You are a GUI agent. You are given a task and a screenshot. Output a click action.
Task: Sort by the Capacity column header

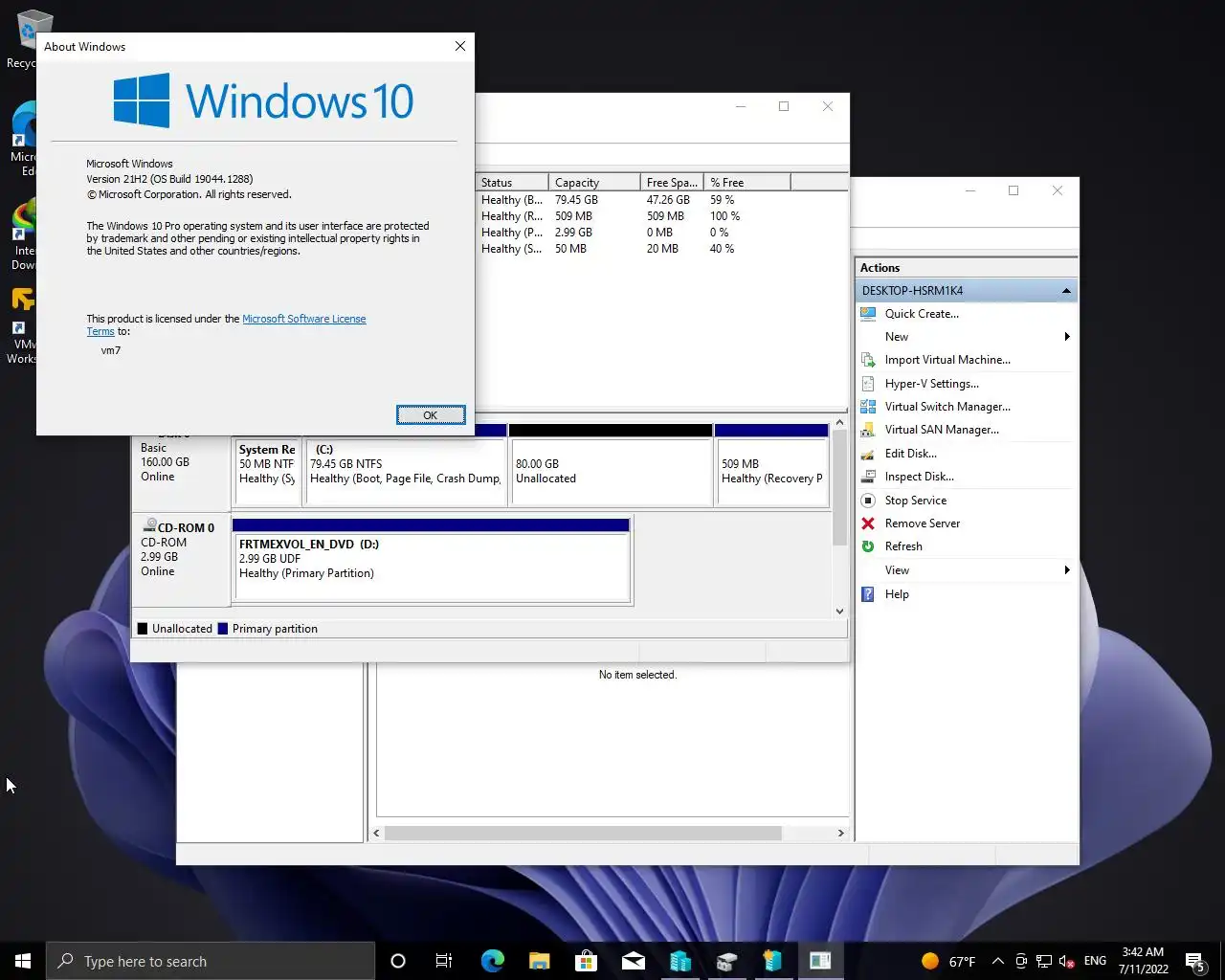(593, 183)
